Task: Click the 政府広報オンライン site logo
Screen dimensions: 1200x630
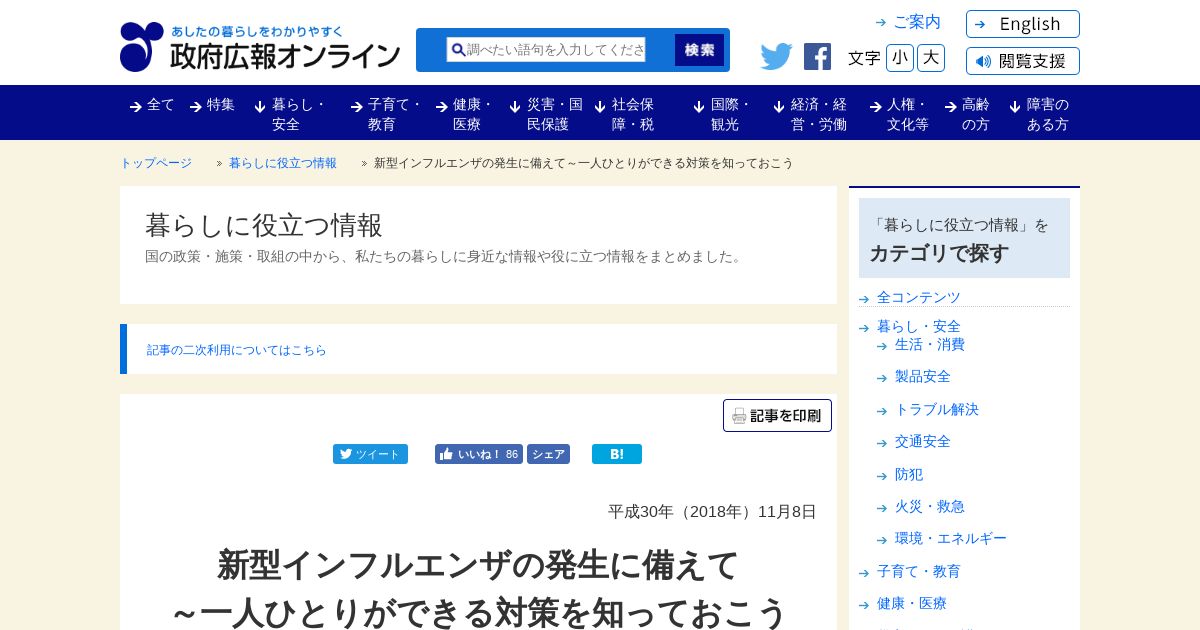Action: coord(260,47)
